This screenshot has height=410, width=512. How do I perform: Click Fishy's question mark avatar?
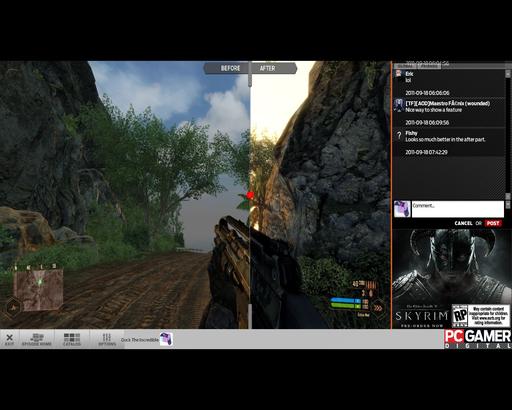point(399,135)
